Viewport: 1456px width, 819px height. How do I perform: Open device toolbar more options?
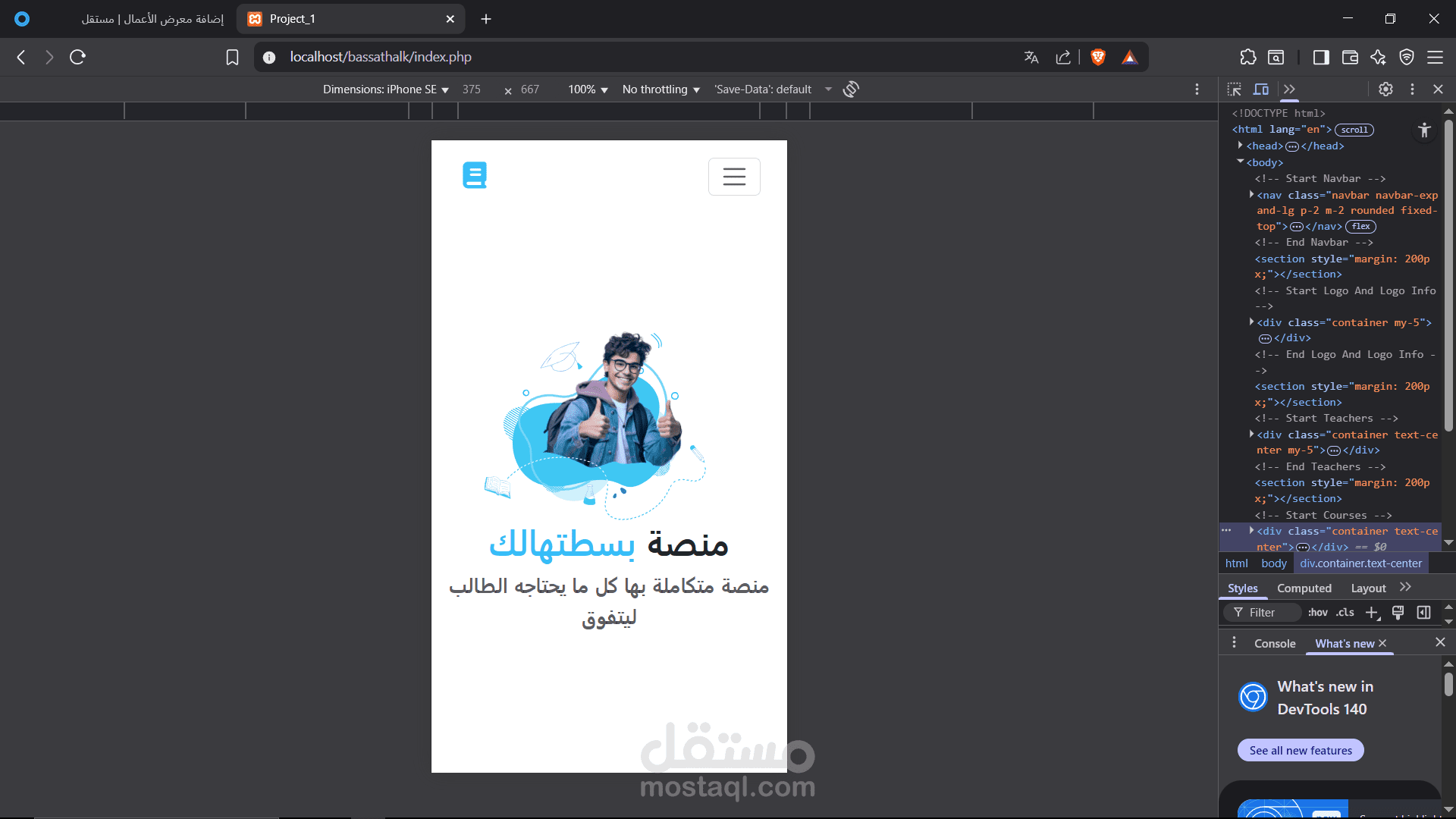(x=1197, y=89)
